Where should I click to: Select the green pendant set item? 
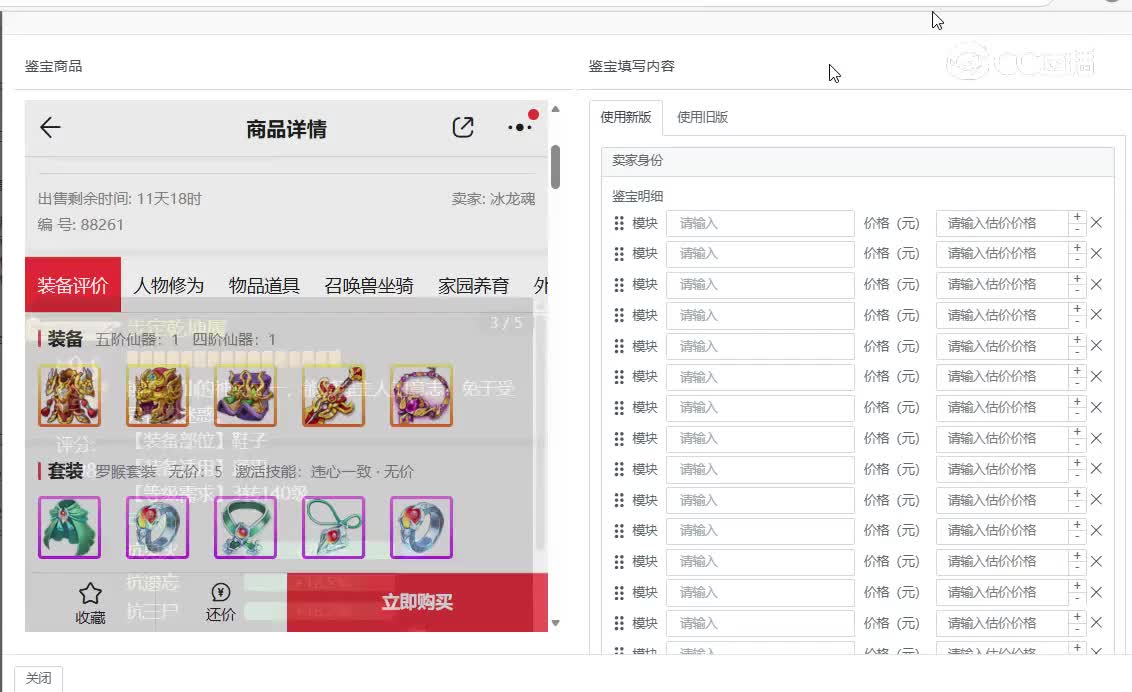click(334, 527)
